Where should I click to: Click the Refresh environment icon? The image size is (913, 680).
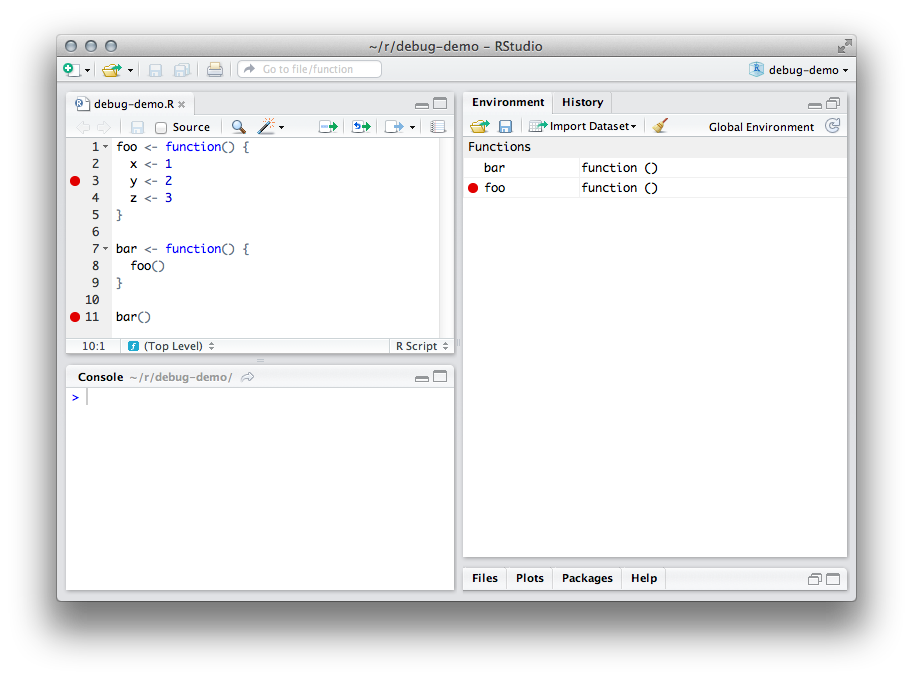[833, 126]
